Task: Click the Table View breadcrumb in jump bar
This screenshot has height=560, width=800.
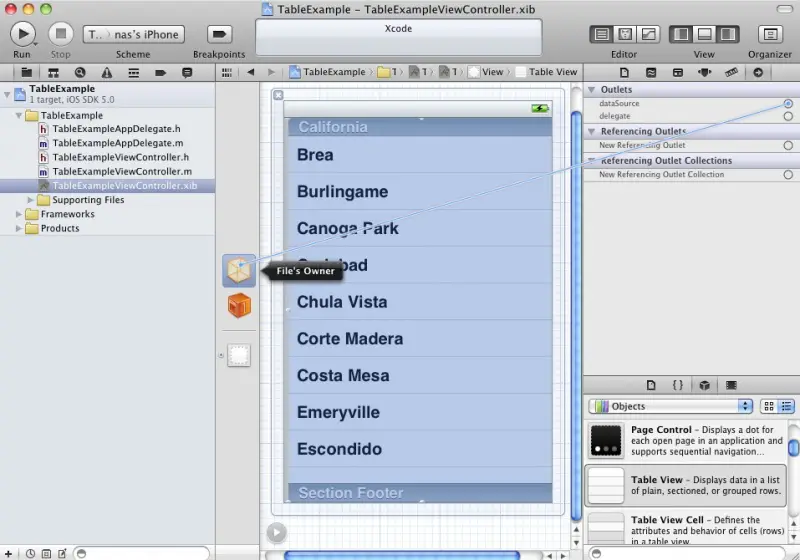Action: click(552, 72)
